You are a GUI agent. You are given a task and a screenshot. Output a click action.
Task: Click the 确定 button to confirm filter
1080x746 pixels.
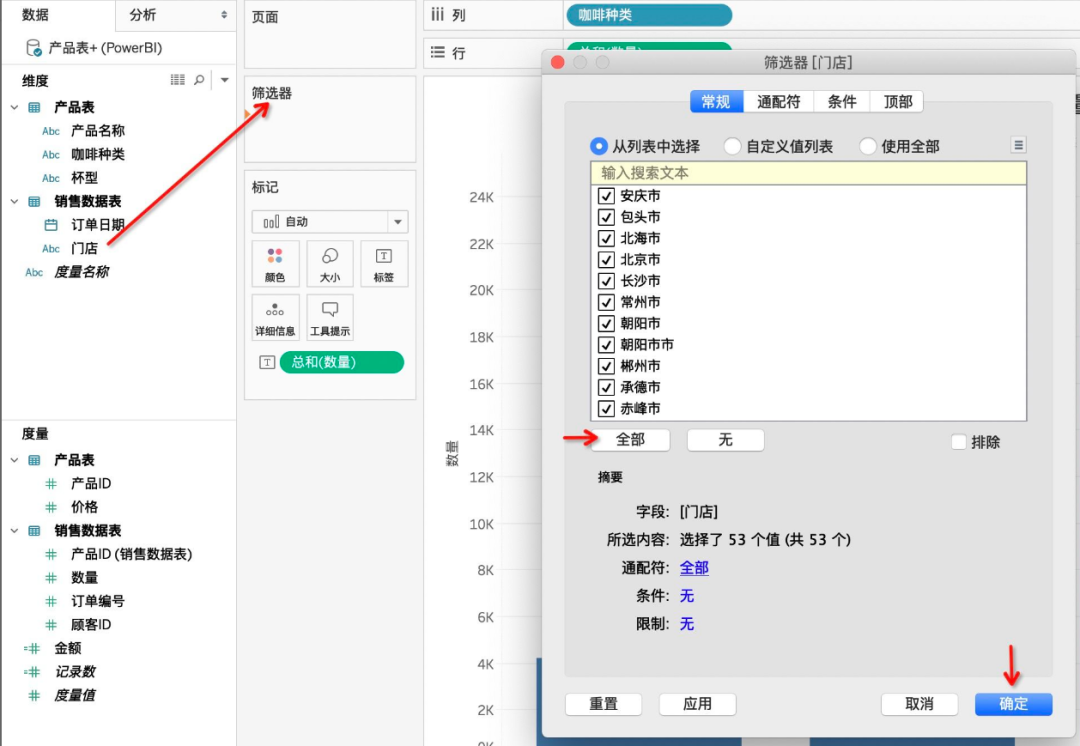coord(1013,704)
